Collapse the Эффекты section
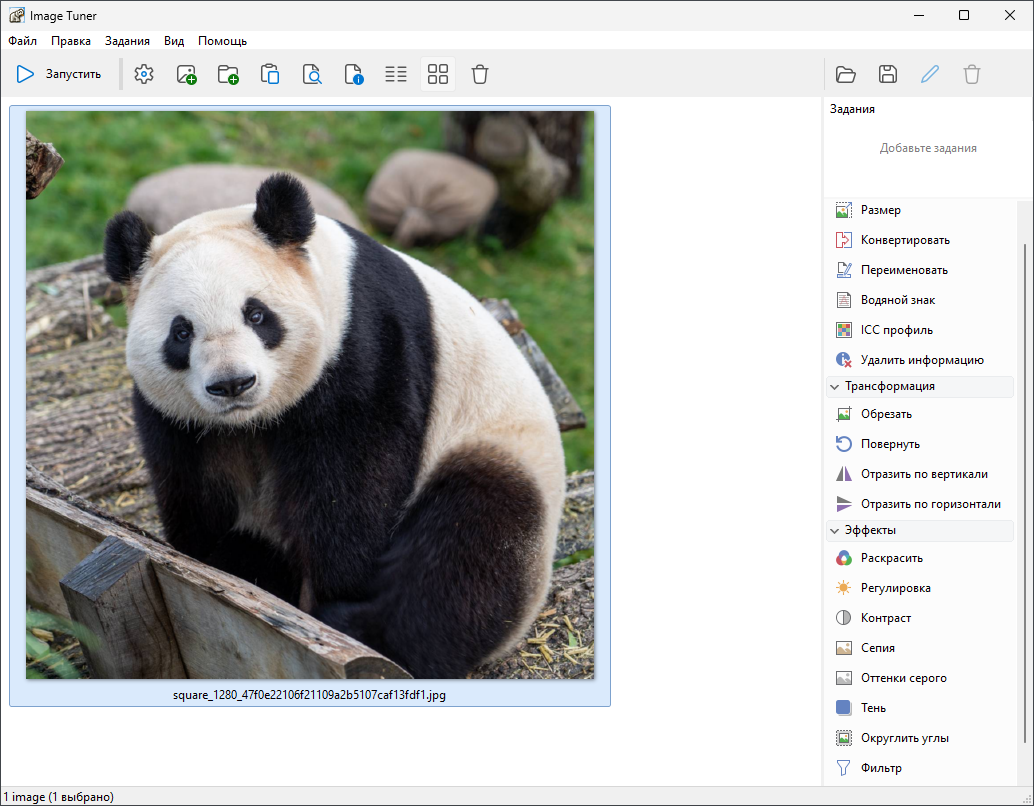The height and width of the screenshot is (806, 1034). click(x=834, y=530)
